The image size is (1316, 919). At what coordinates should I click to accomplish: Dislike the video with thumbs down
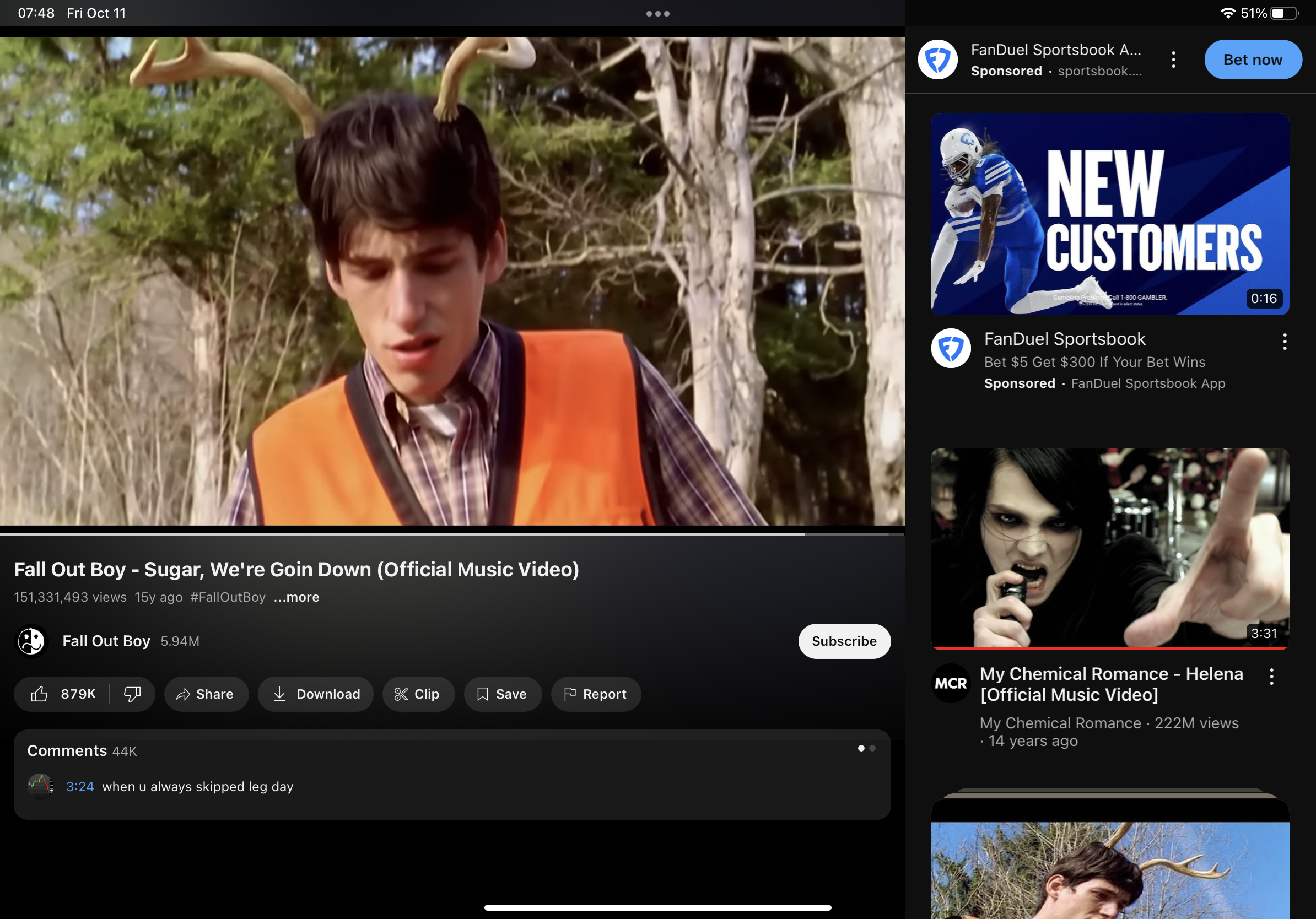[x=132, y=694]
